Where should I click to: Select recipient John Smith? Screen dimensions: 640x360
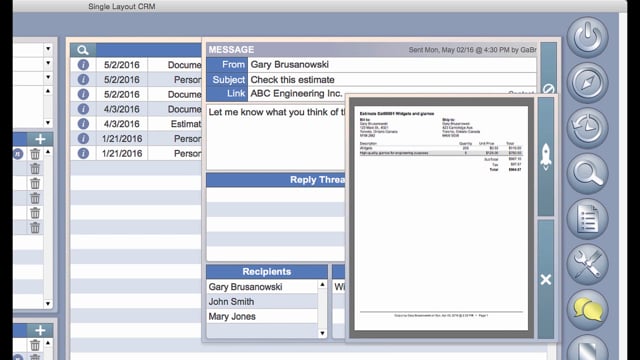click(x=262, y=302)
